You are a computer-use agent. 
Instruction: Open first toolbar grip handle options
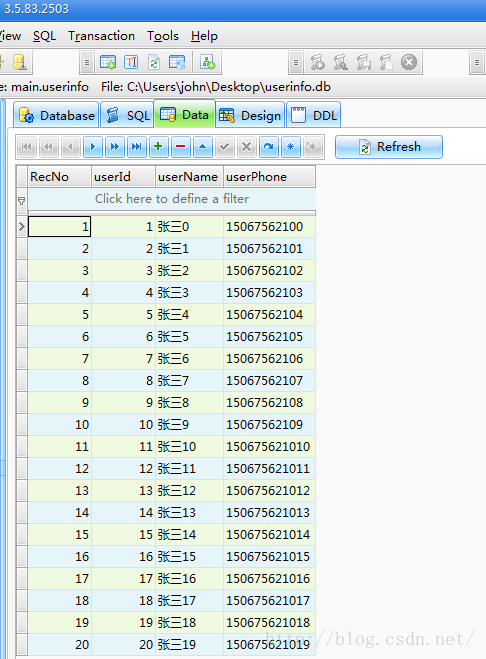pos(87,63)
